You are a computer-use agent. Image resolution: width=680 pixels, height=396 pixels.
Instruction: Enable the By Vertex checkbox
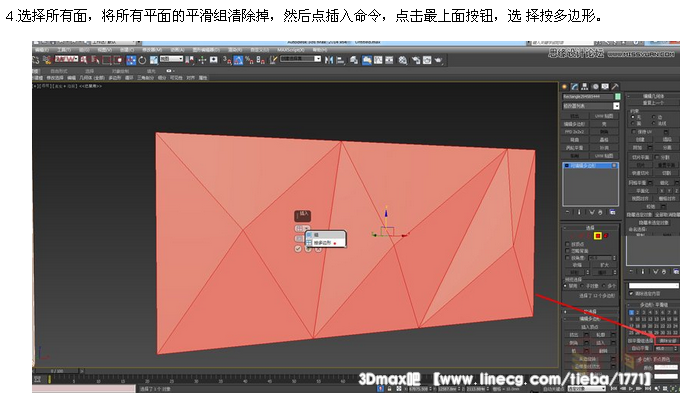[567, 244]
